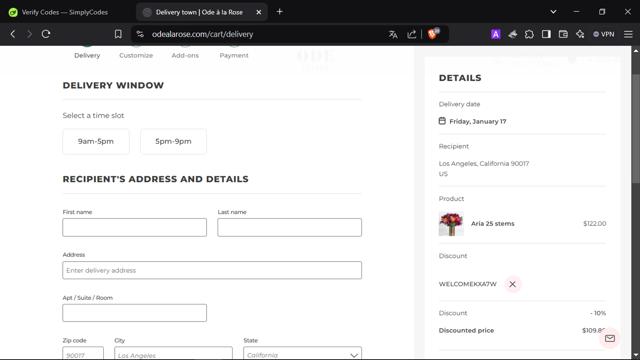Click the WELCOMEKXA7W code text
The image size is (640, 360).
click(x=468, y=284)
